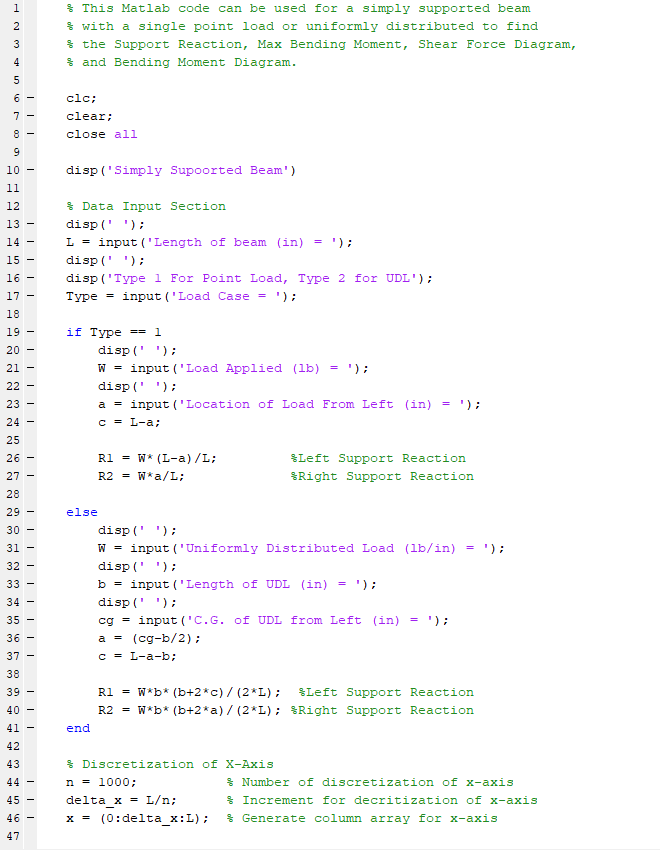This screenshot has width=660, height=850.
Task: Click the 'x = (0:delta_x:L);' assignment
Action: 138,818
